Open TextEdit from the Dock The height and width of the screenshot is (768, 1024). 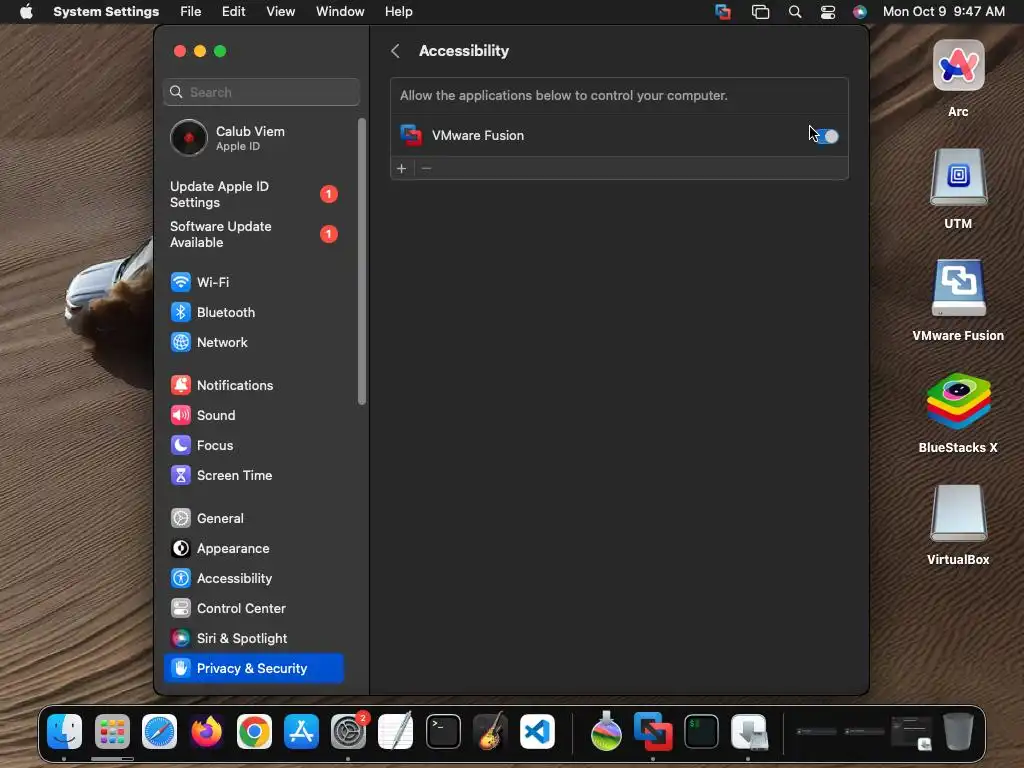point(396,731)
